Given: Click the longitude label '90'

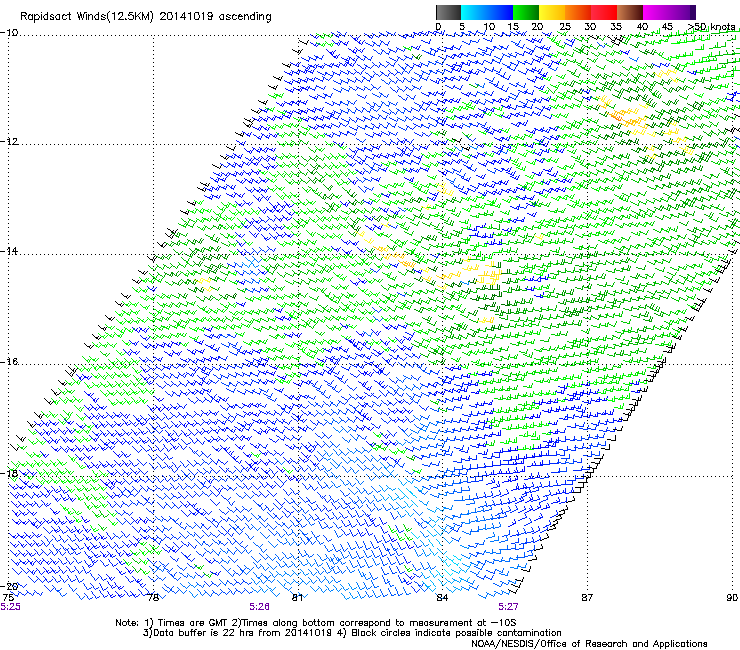Looking at the screenshot, I should coord(732,598).
